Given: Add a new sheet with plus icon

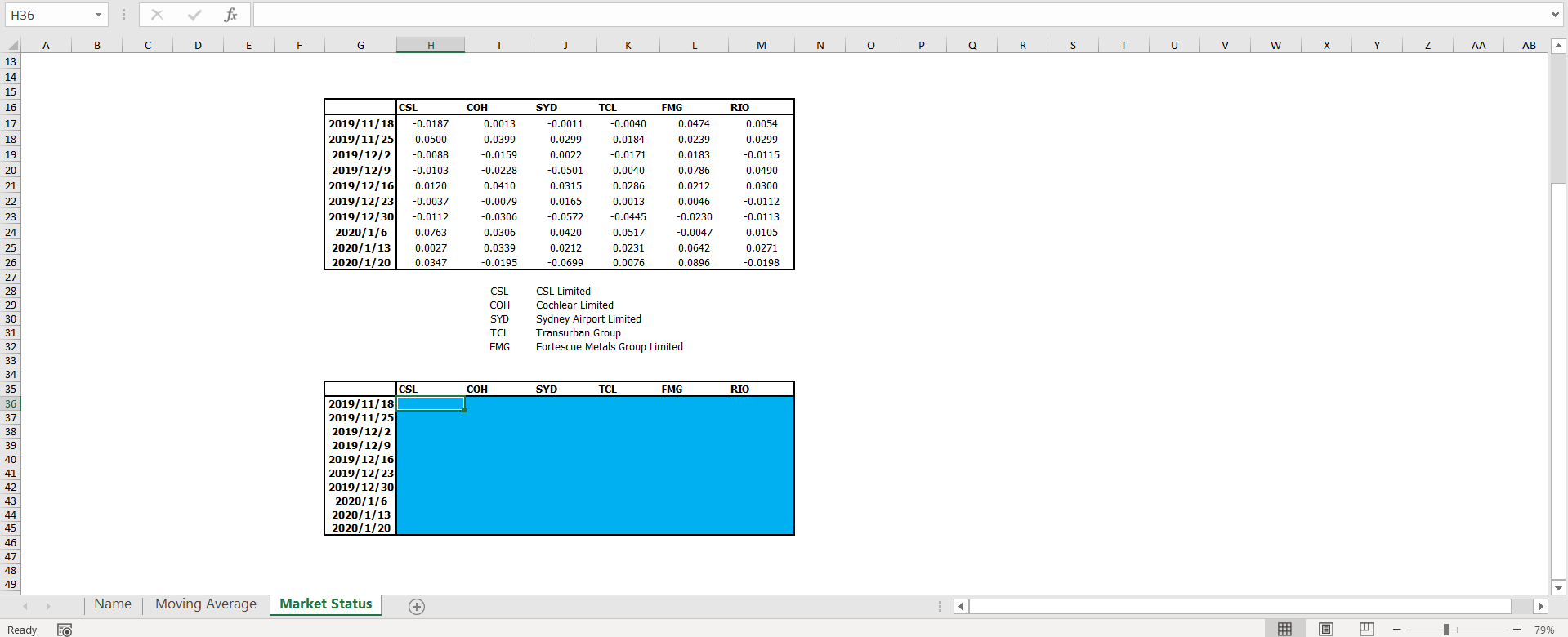Looking at the screenshot, I should pos(417,606).
